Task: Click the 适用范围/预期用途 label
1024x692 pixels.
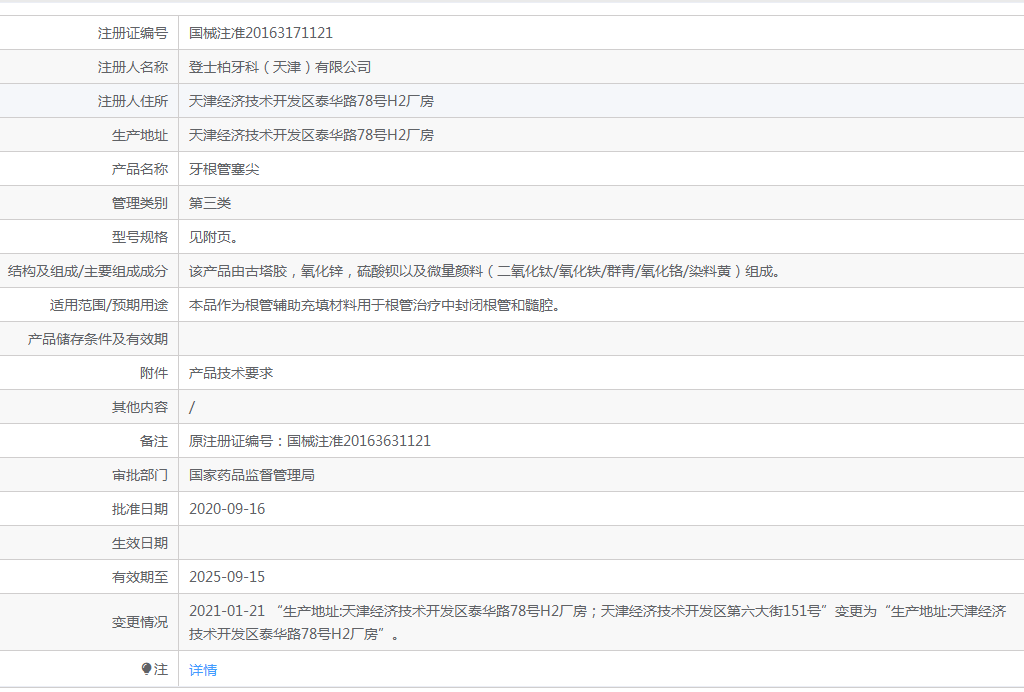Action: [108, 305]
